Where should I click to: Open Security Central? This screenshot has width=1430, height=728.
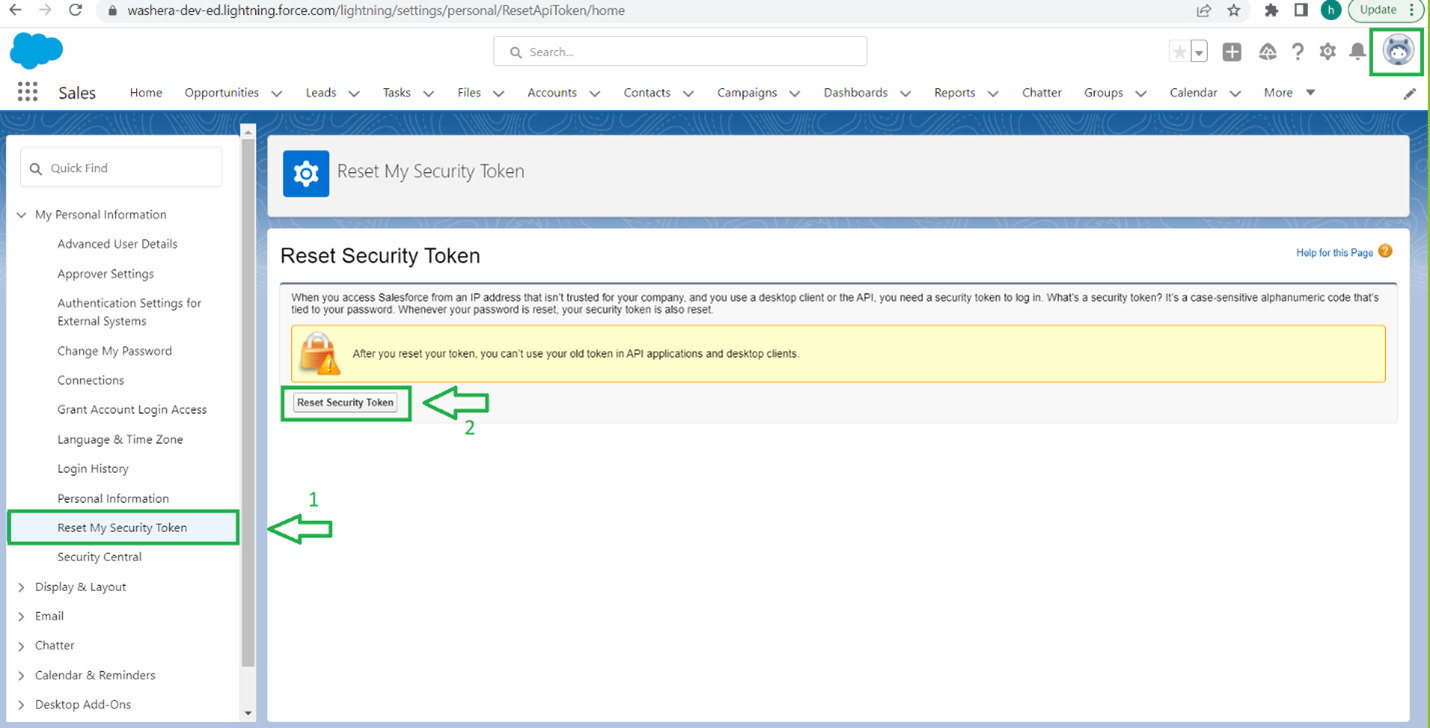click(x=99, y=557)
